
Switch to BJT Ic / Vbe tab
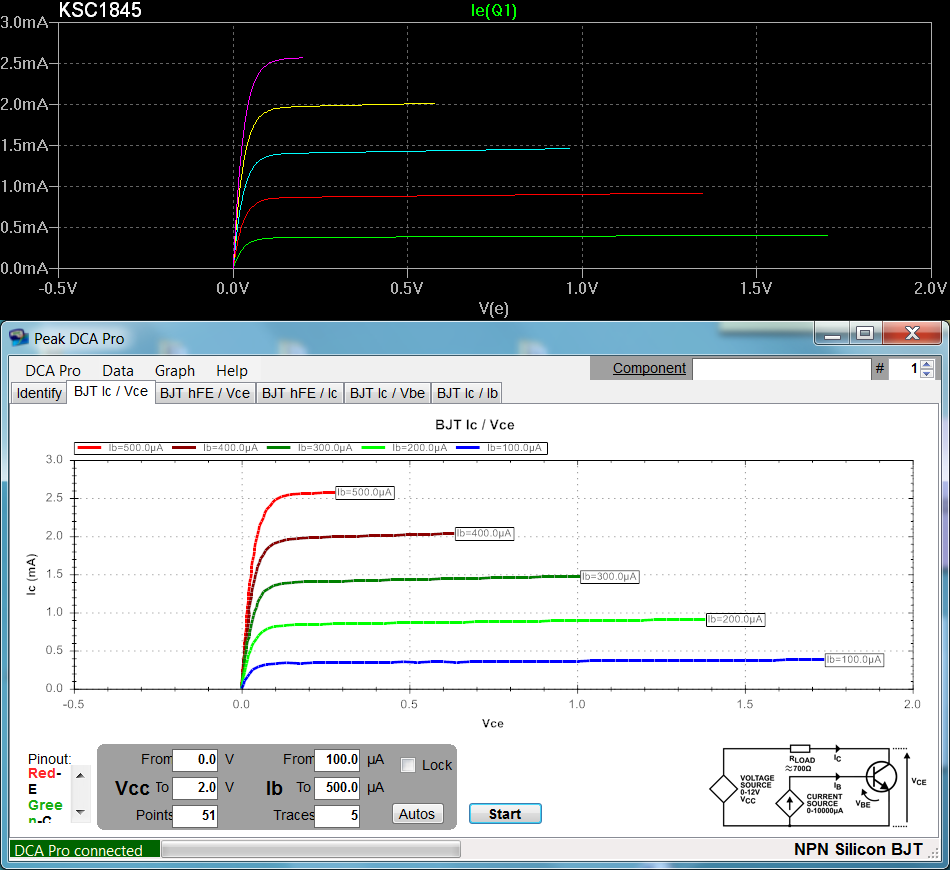pos(387,393)
